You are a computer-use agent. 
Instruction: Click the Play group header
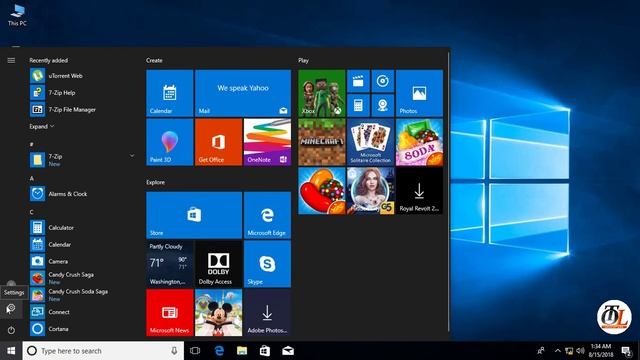pos(303,60)
